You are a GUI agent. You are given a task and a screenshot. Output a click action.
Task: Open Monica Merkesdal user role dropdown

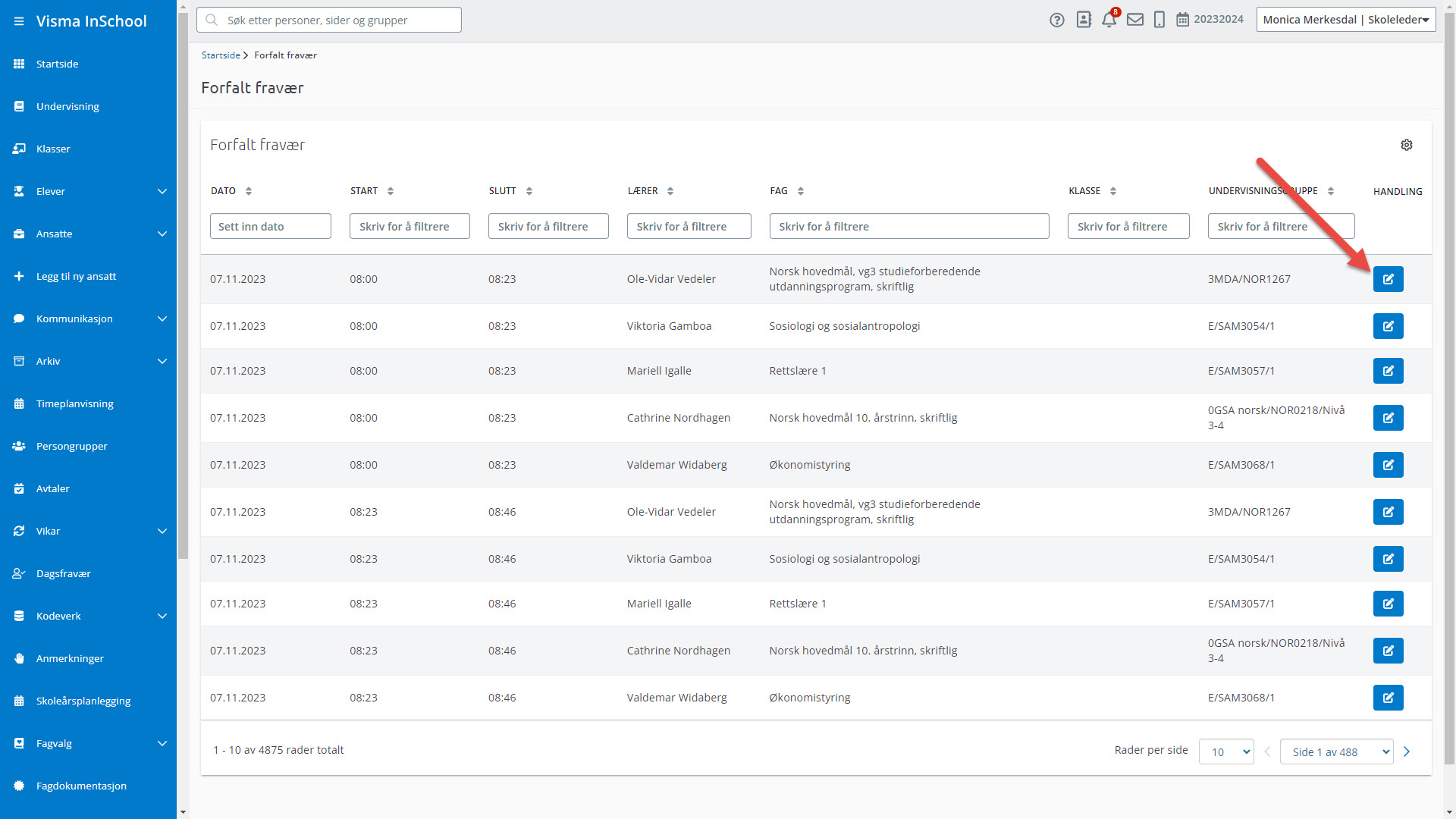point(1345,20)
